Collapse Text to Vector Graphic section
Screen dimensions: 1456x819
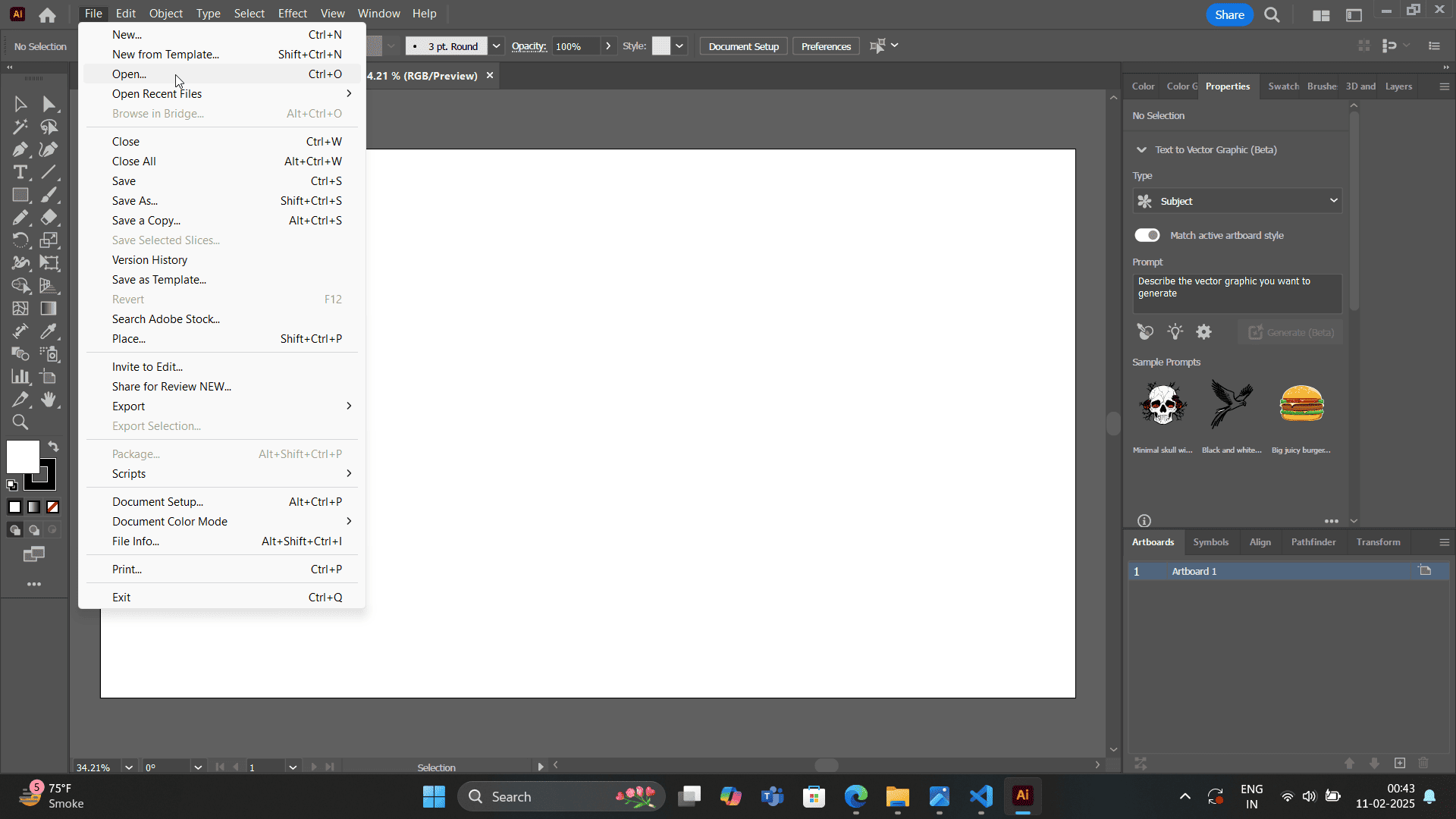(x=1141, y=150)
